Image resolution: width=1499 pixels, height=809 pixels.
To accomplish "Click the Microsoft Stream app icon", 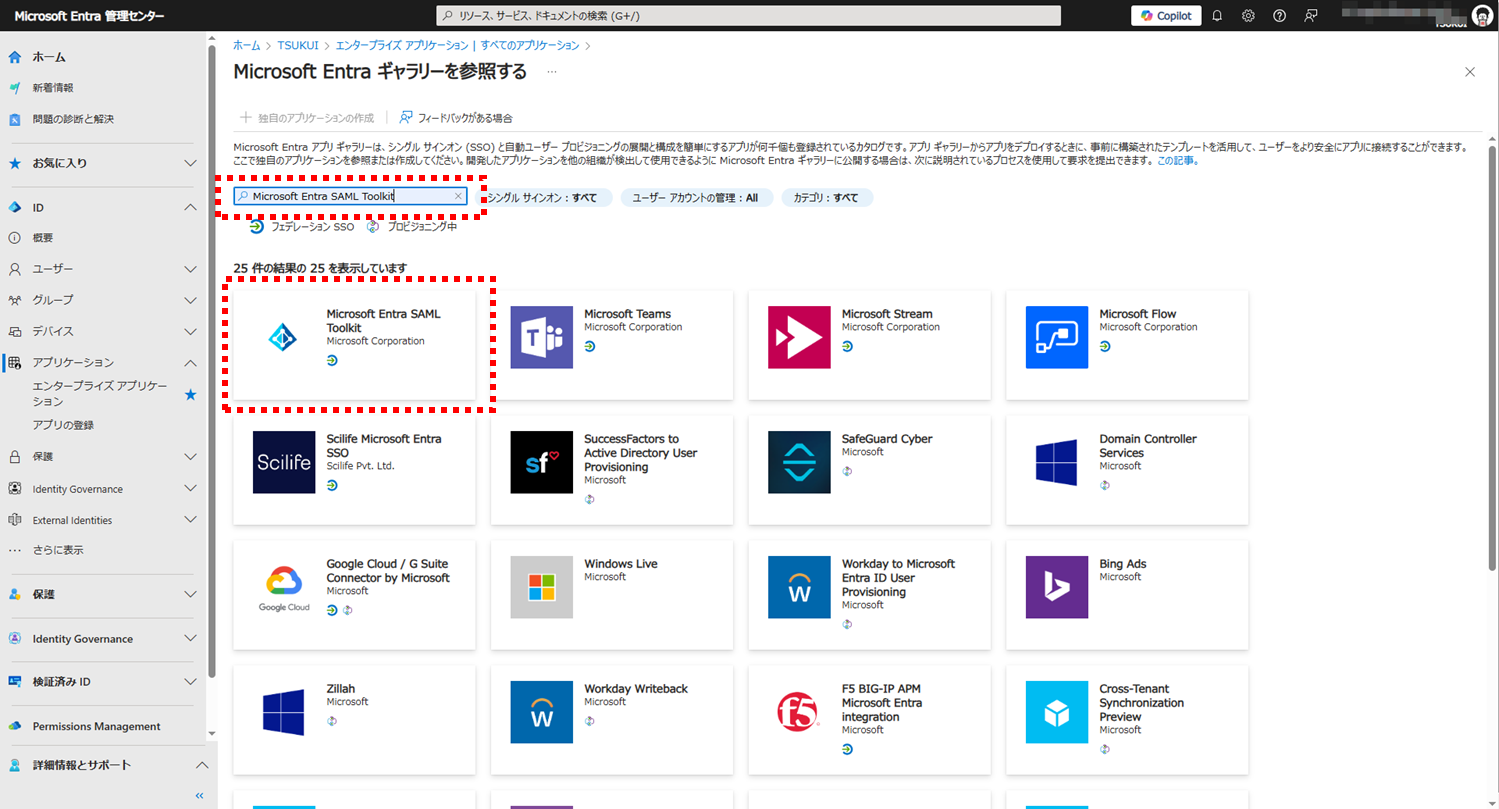I will pos(799,338).
